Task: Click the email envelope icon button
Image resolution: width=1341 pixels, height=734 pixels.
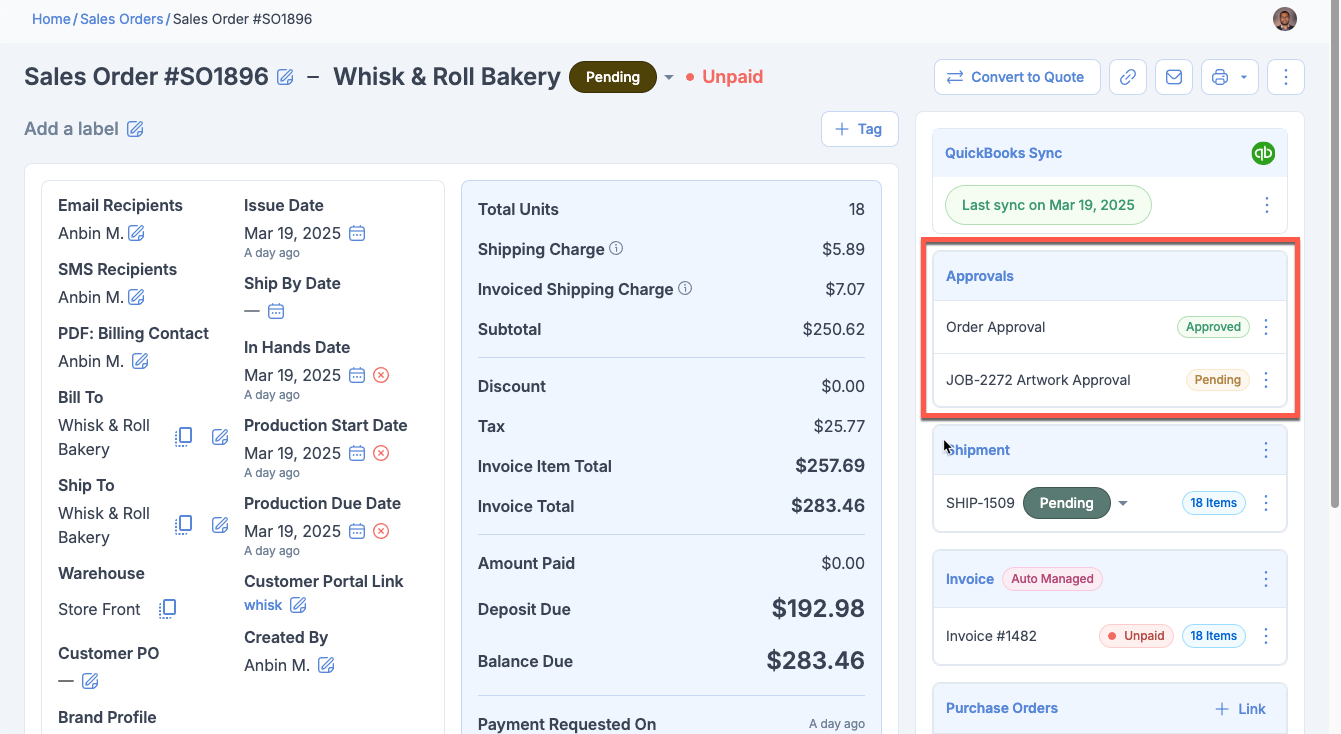Action: 1174,77
